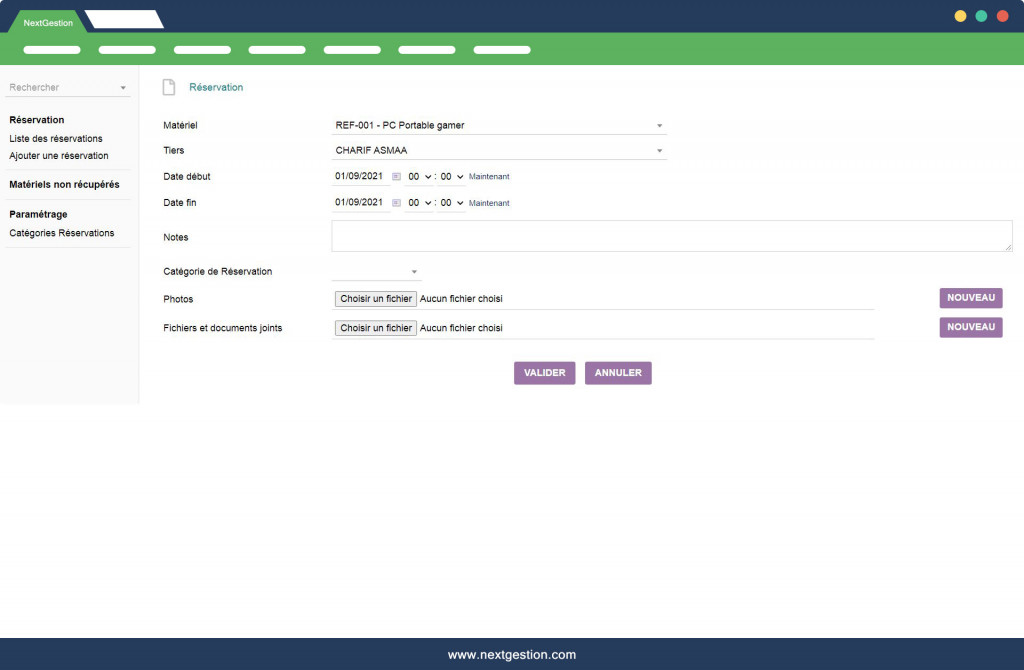Go to Catégories Réservations settings
This screenshot has width=1024, height=670.
coord(61,233)
